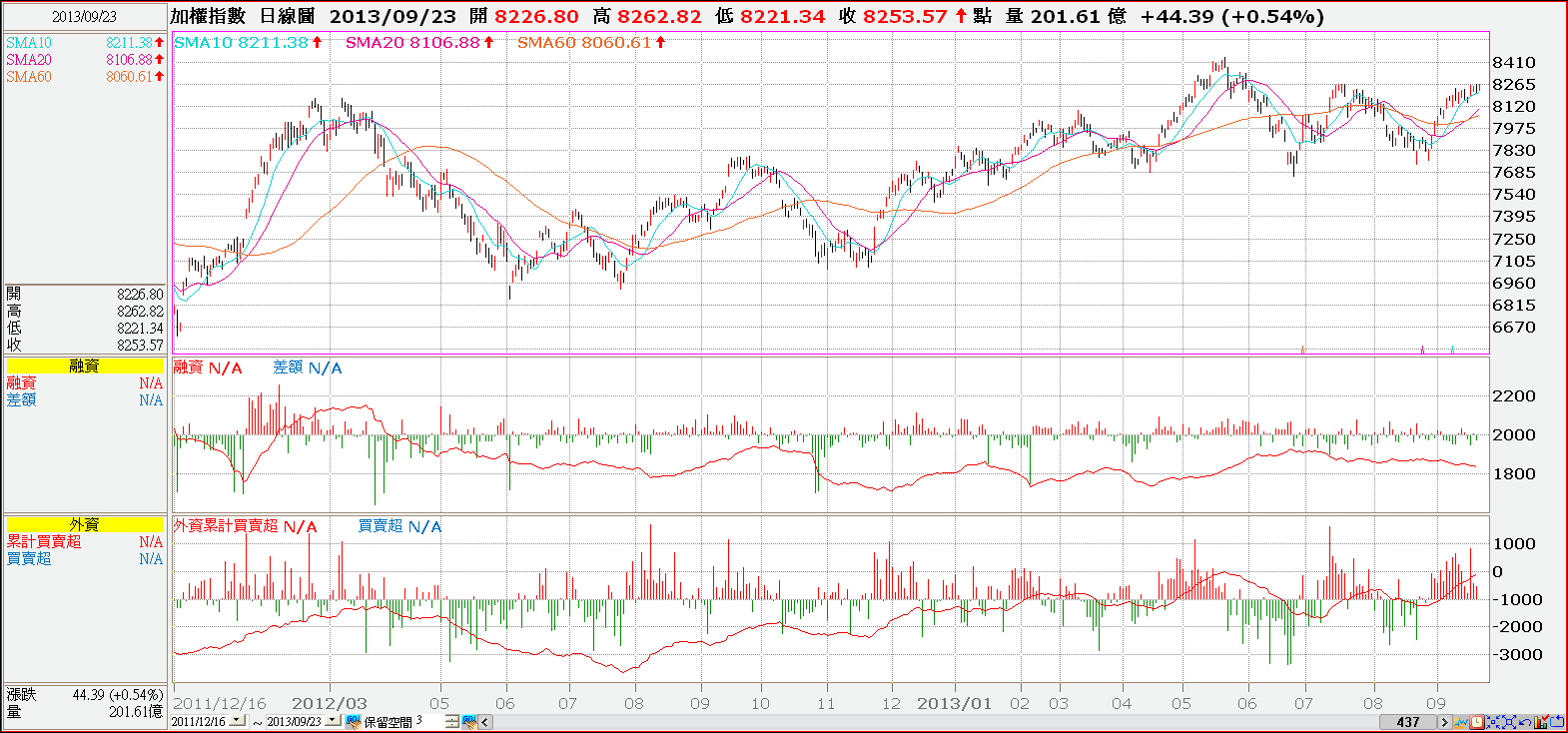This screenshot has width=1568, height=733.
Task: Click the 加權指數 chart title
Action: click(208, 16)
